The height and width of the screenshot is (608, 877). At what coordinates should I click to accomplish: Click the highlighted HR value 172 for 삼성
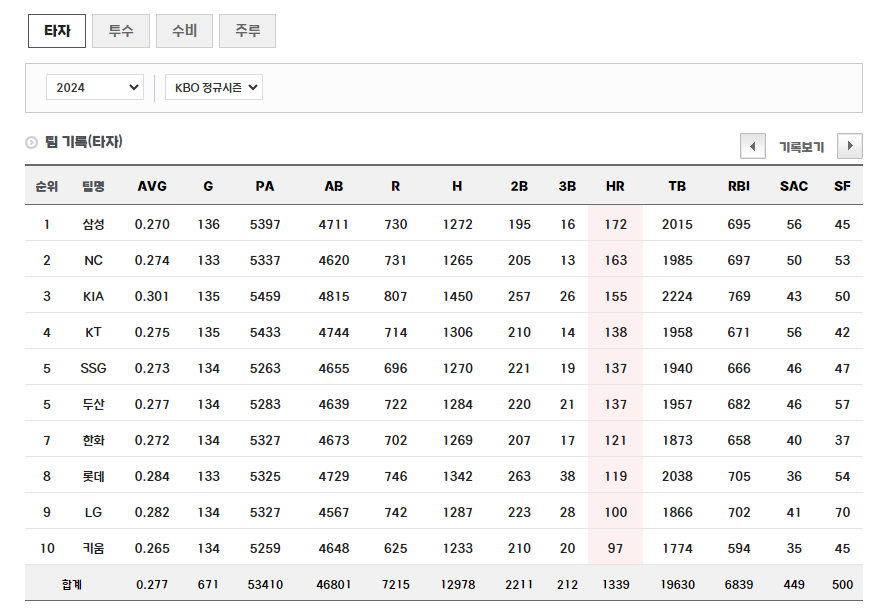[x=614, y=224]
